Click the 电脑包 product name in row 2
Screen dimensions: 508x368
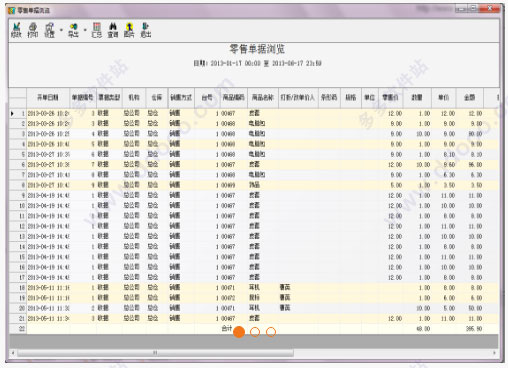[x=257, y=124]
